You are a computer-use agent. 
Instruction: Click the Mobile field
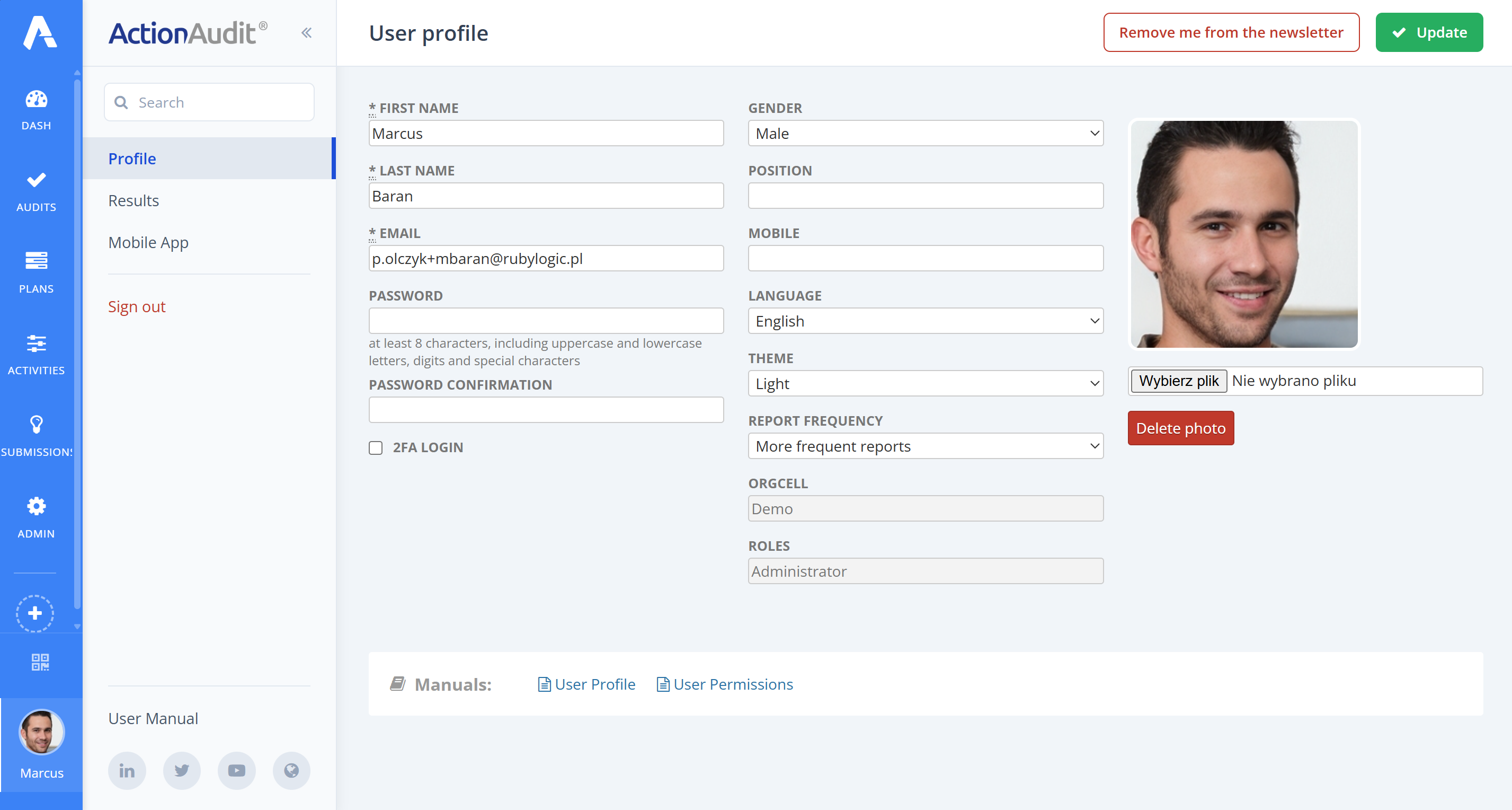tap(926, 259)
